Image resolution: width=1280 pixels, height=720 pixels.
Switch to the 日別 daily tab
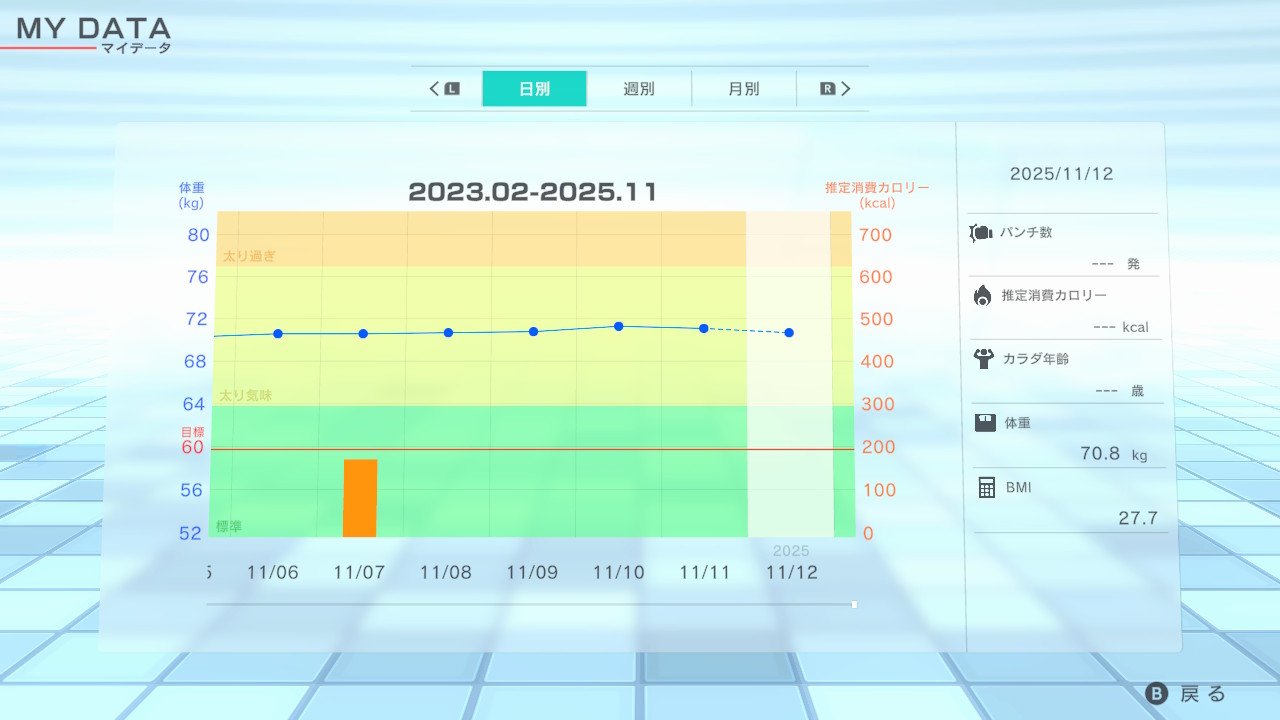[534, 89]
